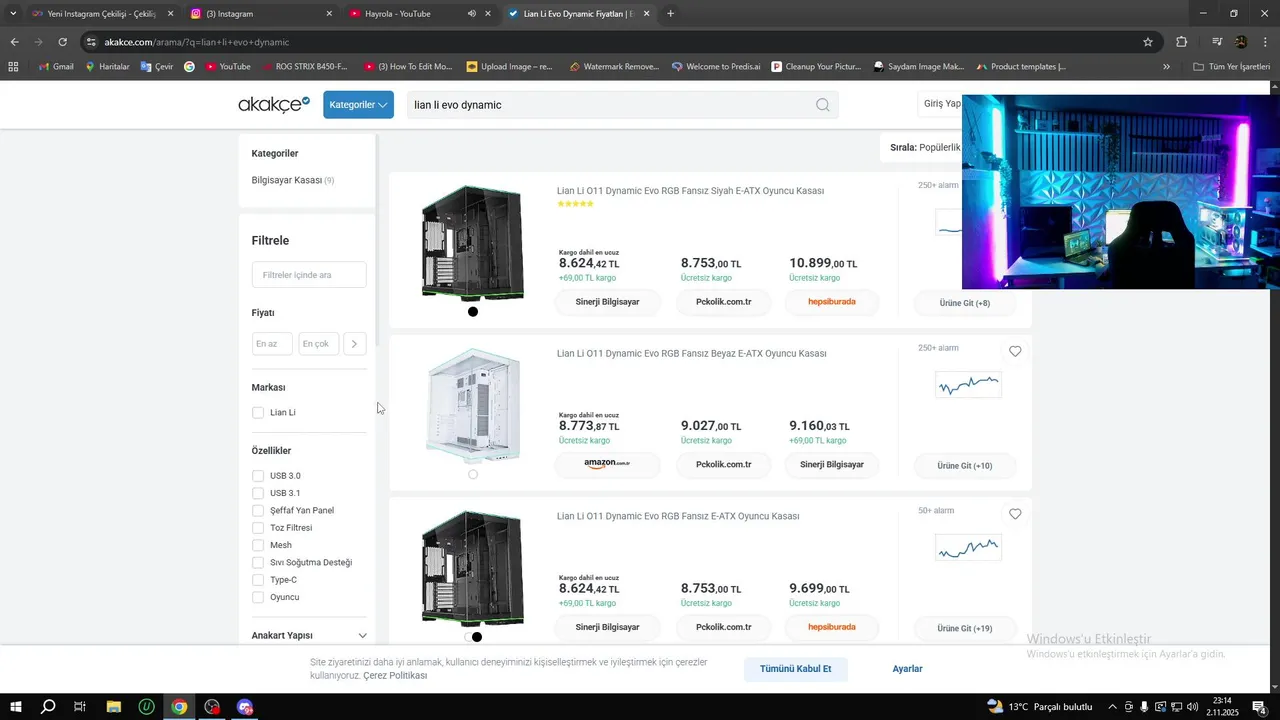This screenshot has height=720, width=1280.
Task: Open Bilgisayar Kasası (9) category
Action: 293,180
